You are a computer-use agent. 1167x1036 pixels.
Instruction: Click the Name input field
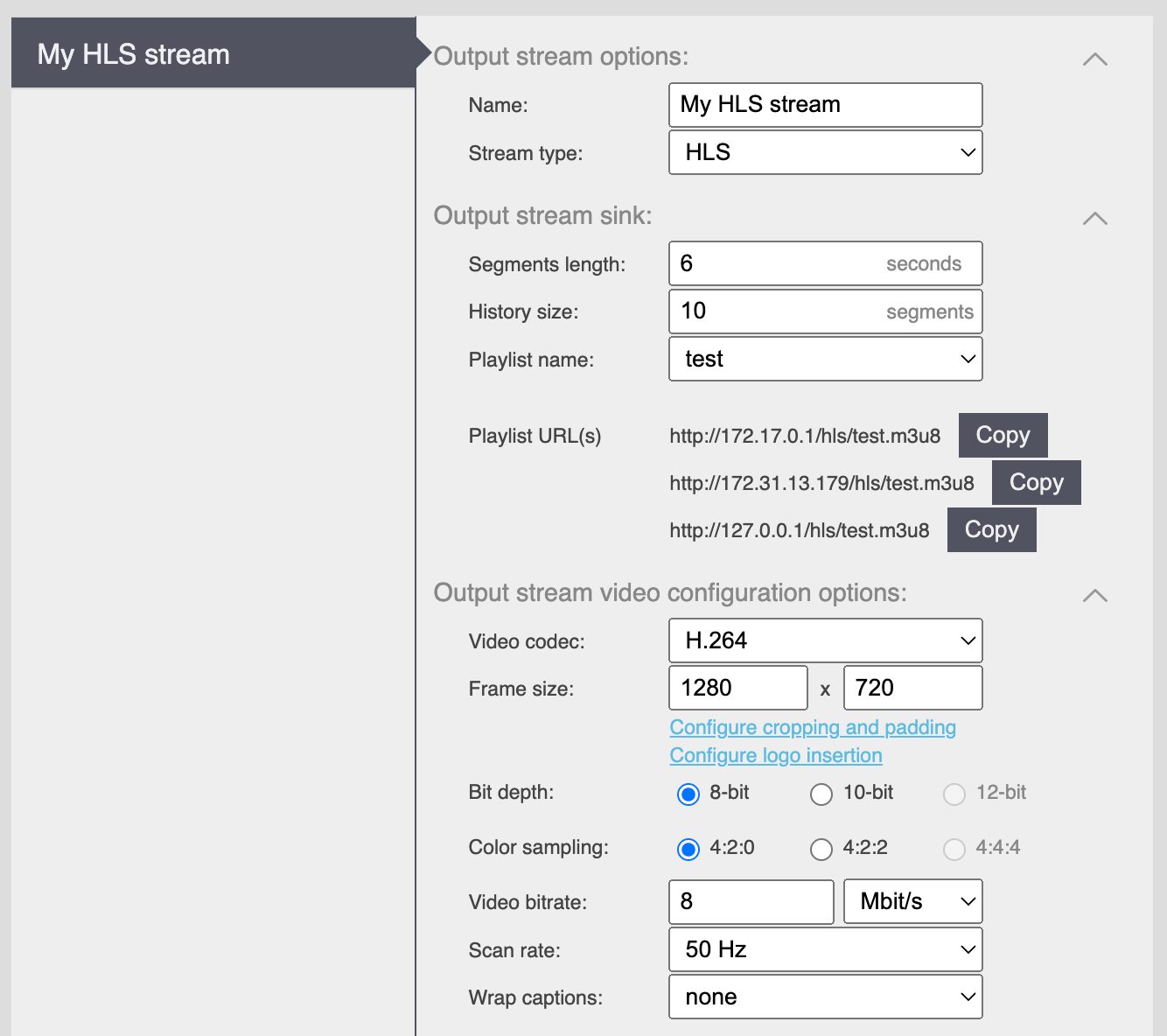(826, 105)
